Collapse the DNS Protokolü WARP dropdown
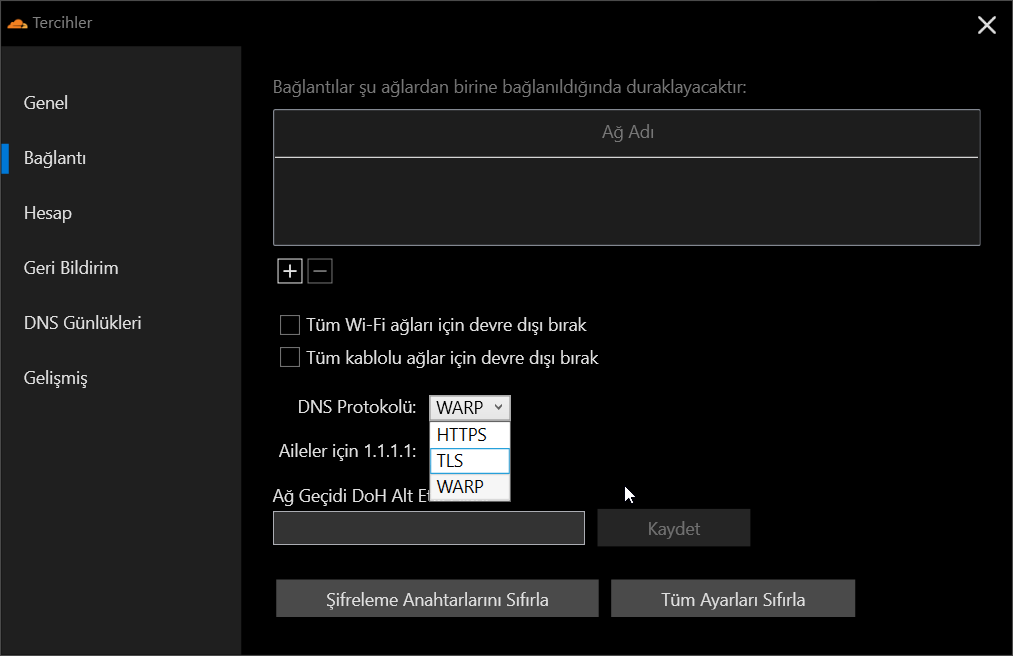1013x656 pixels. point(470,408)
